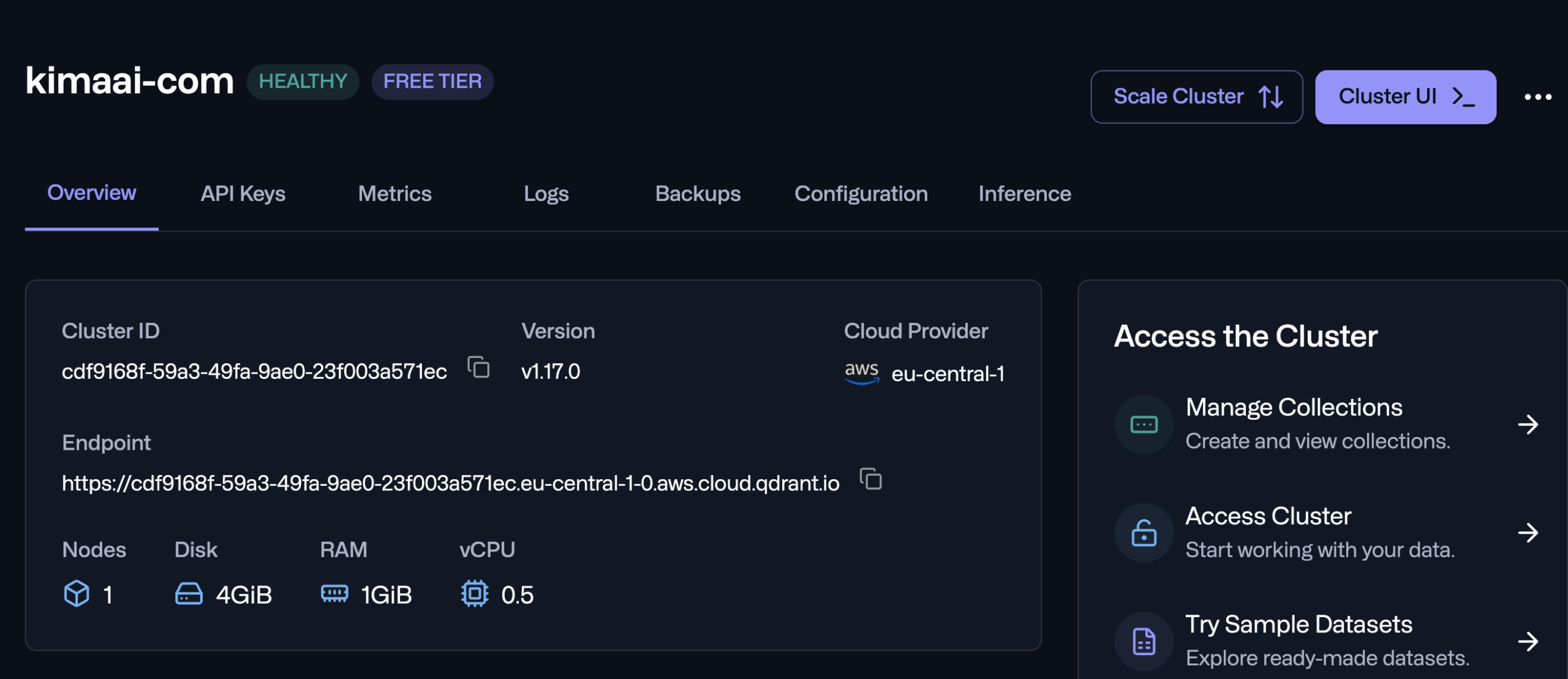Open the three-dot more options menu
This screenshot has height=679, width=1568.
pos(1538,97)
